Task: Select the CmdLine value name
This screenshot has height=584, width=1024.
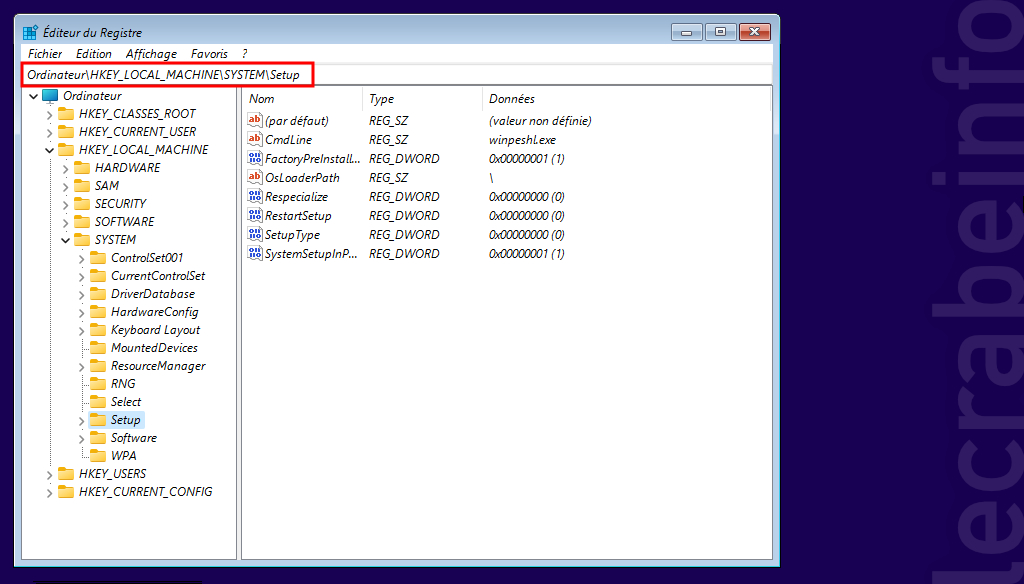Action: pos(289,140)
